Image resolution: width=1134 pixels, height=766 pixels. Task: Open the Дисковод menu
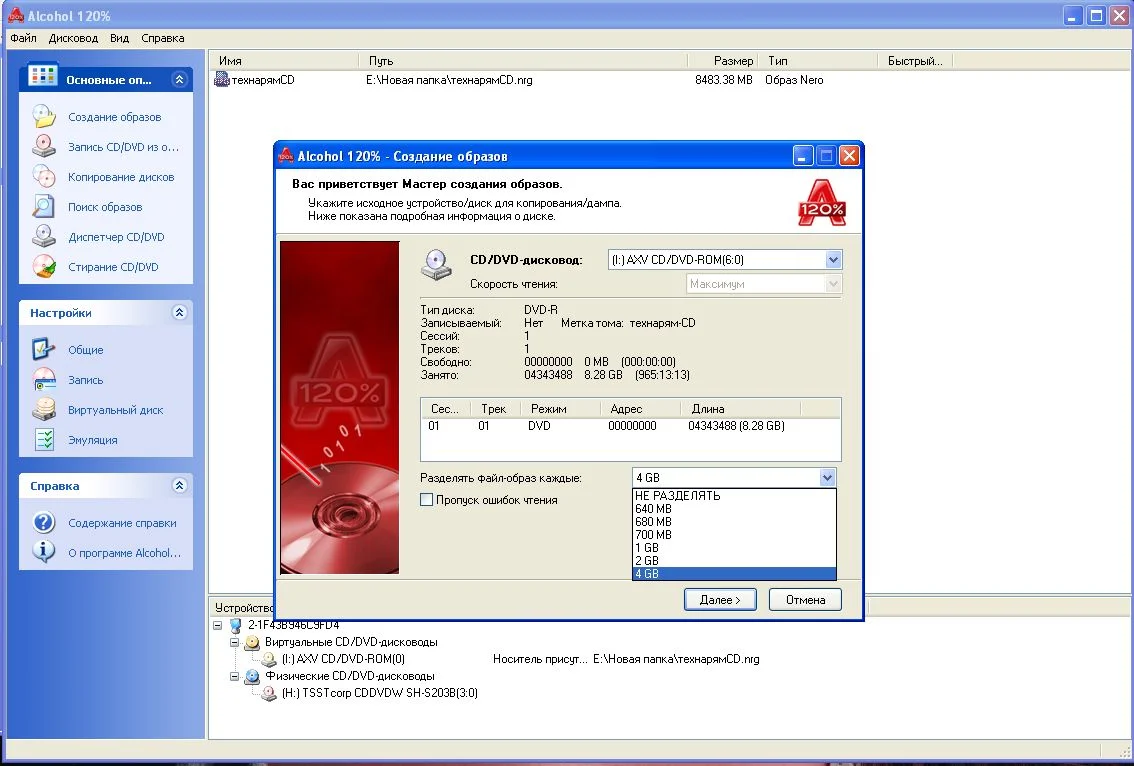coord(73,38)
